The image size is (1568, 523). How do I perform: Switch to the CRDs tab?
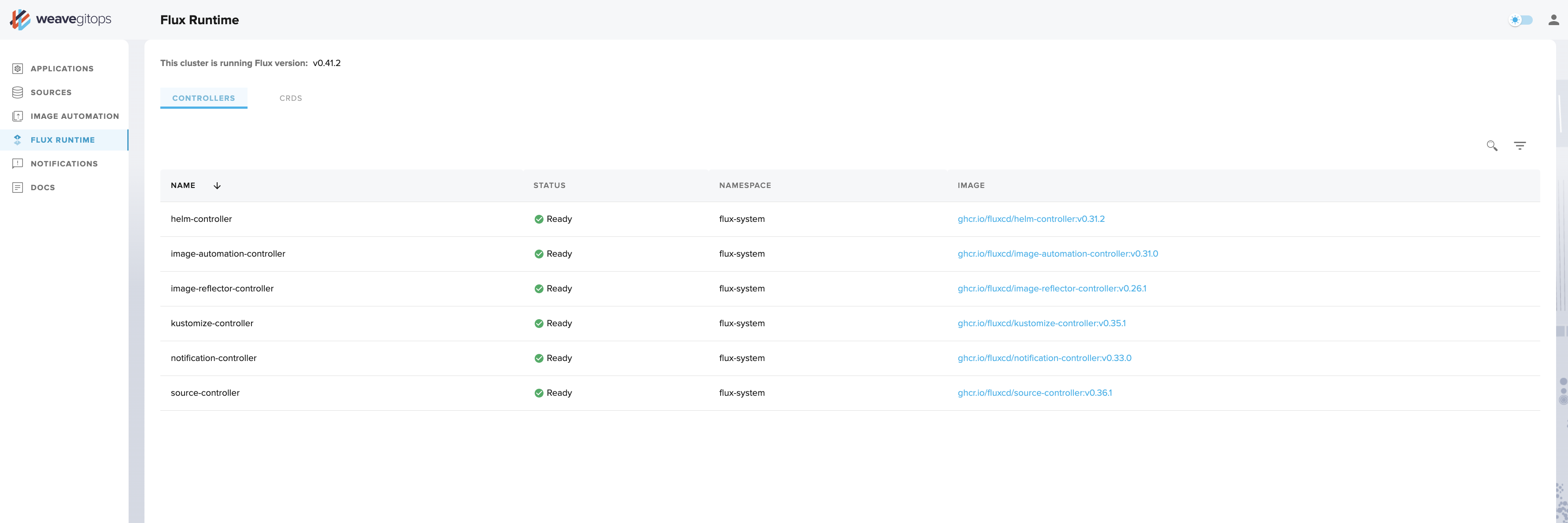point(290,98)
